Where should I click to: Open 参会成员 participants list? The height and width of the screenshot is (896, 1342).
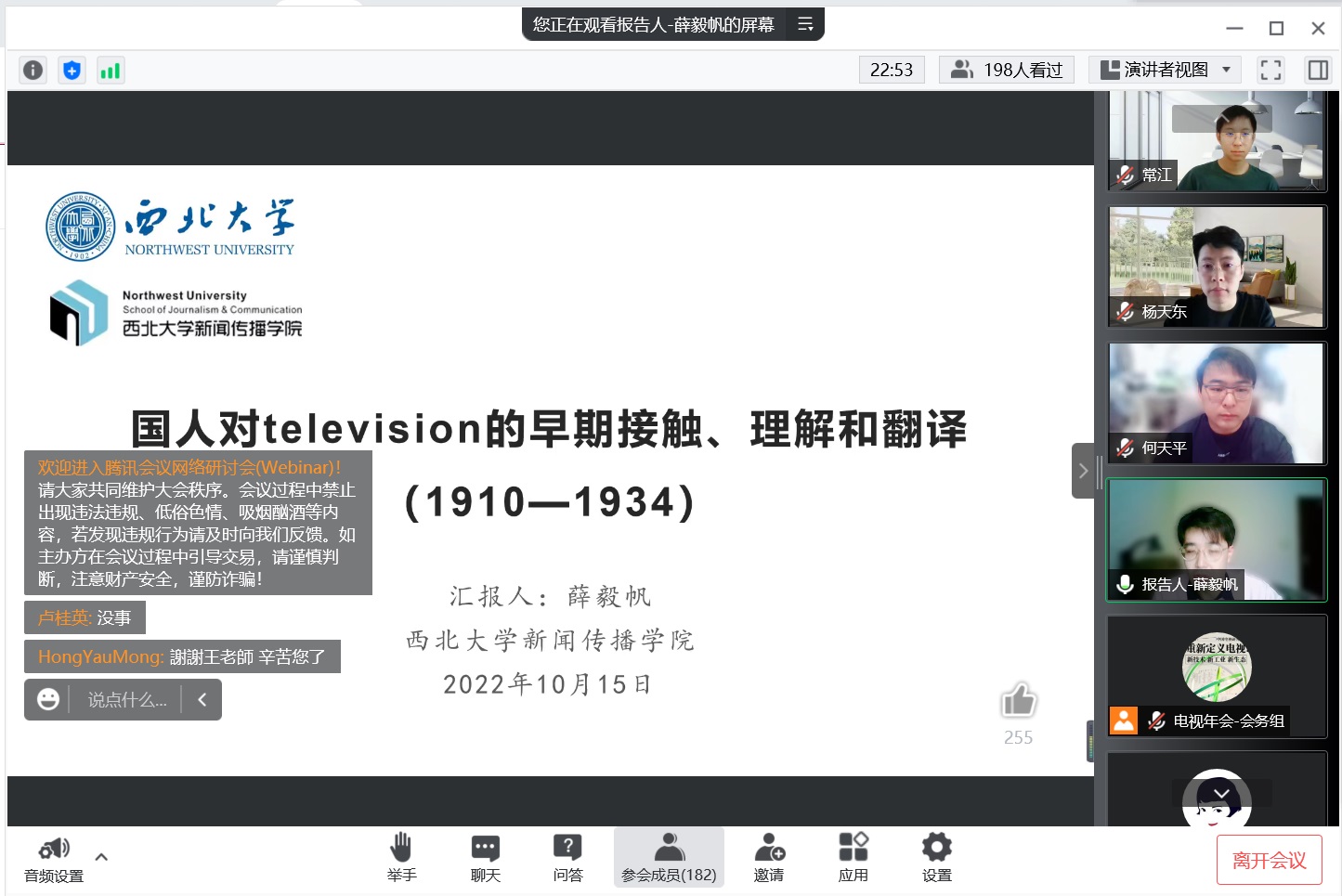[x=669, y=857]
